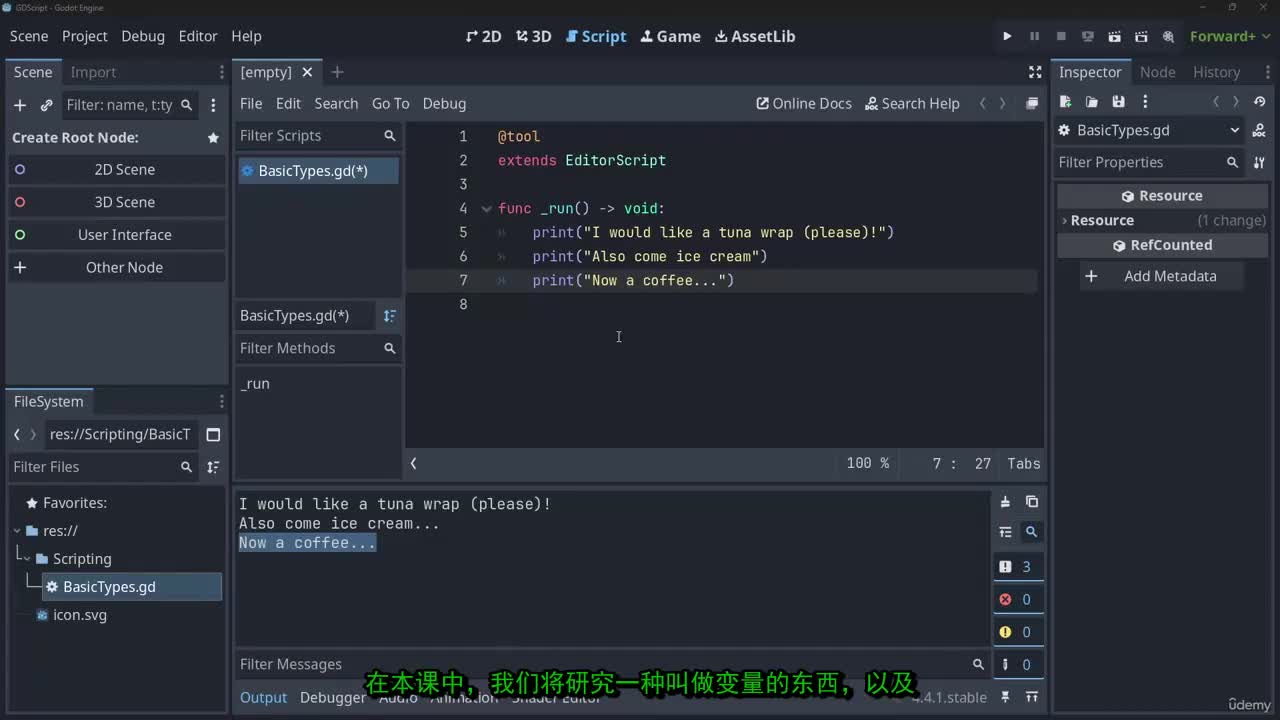
Task: Jump to the _run method
Action: coord(255,383)
